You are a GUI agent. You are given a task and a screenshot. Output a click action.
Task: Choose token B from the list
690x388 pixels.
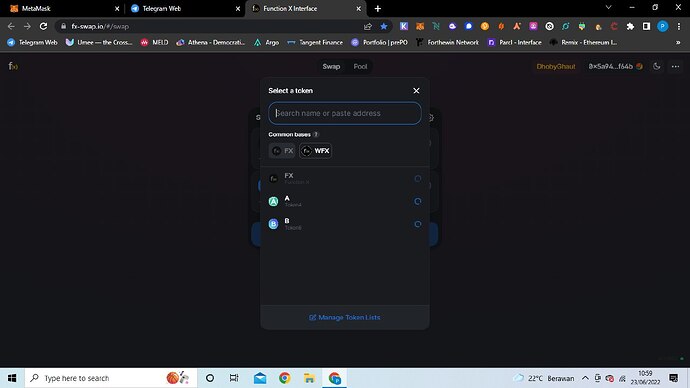pyautogui.click(x=345, y=224)
